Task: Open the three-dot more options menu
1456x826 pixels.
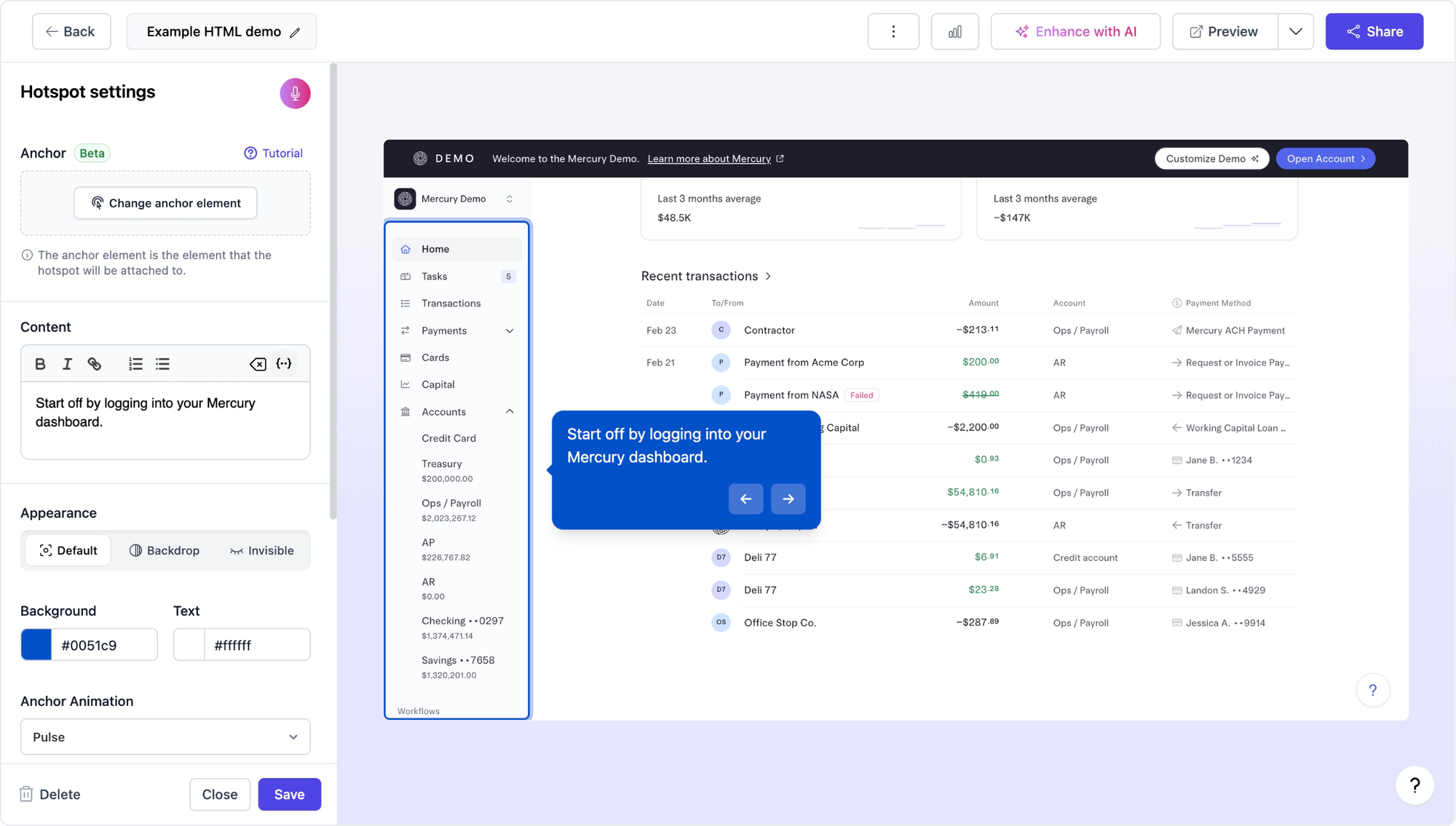Action: coord(893,31)
